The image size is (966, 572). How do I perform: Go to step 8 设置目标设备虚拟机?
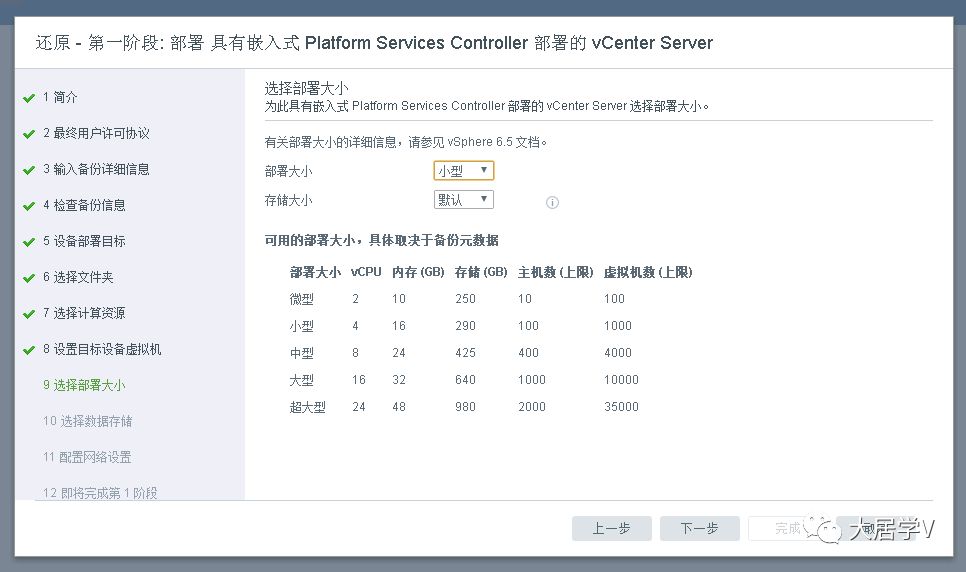(x=101, y=349)
